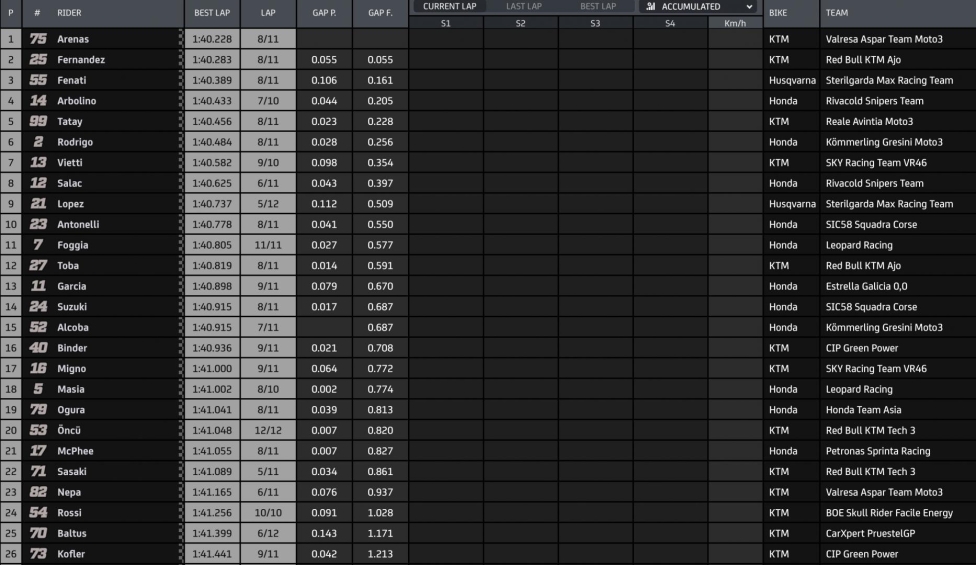Click lap count 11/11 for Foggia
This screenshot has width=976, height=565.
(268, 245)
